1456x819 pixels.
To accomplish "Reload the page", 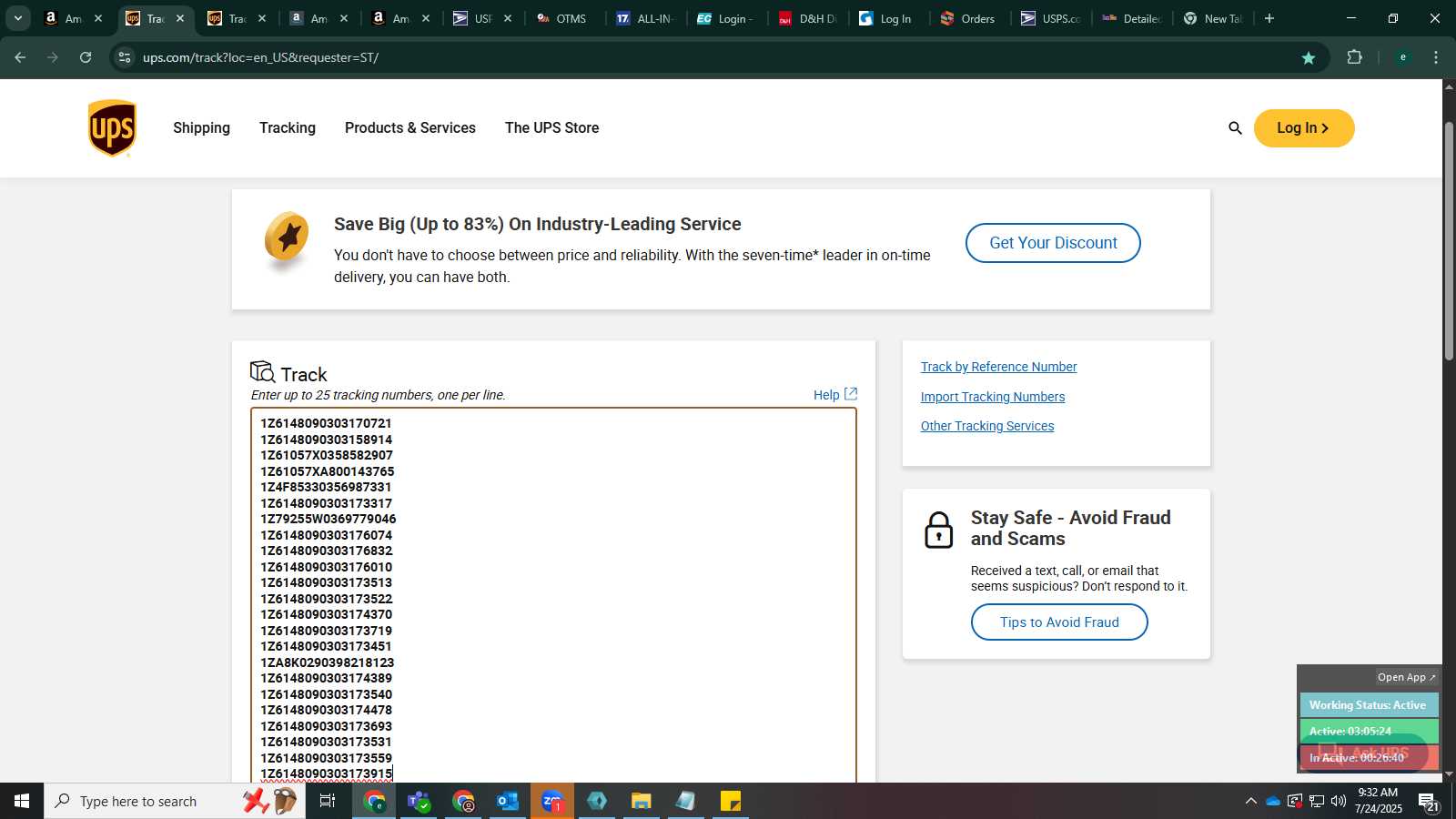I will click(86, 57).
